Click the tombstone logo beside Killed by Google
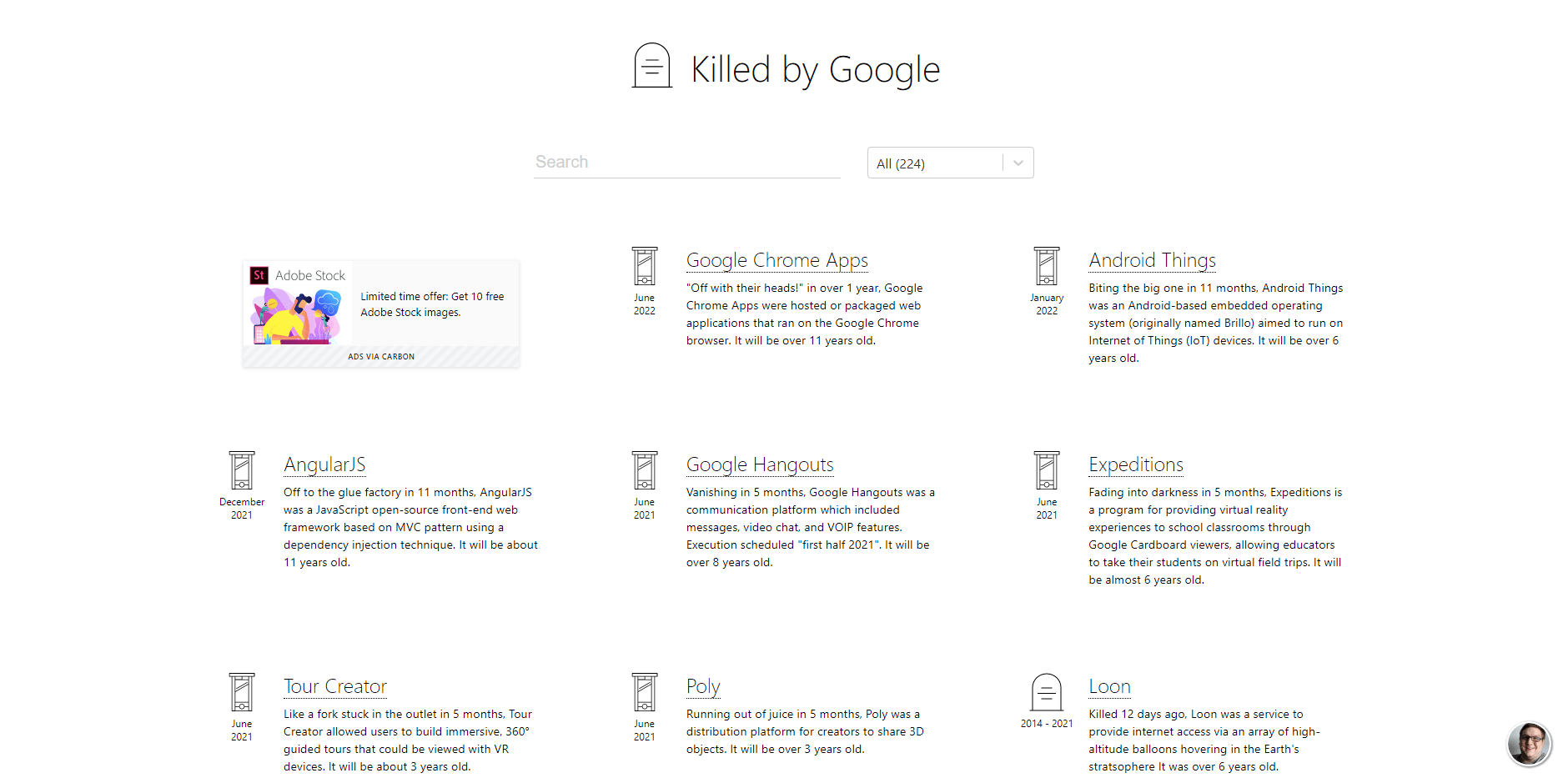Viewport: 1568px width, 783px height. click(652, 66)
